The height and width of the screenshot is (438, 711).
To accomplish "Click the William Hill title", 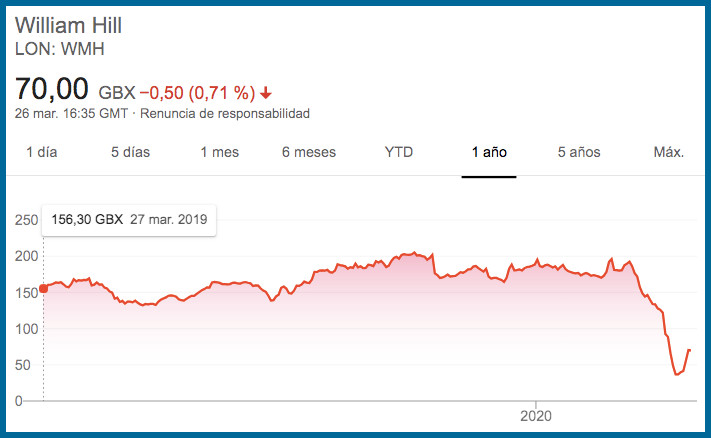I will (x=68, y=25).
